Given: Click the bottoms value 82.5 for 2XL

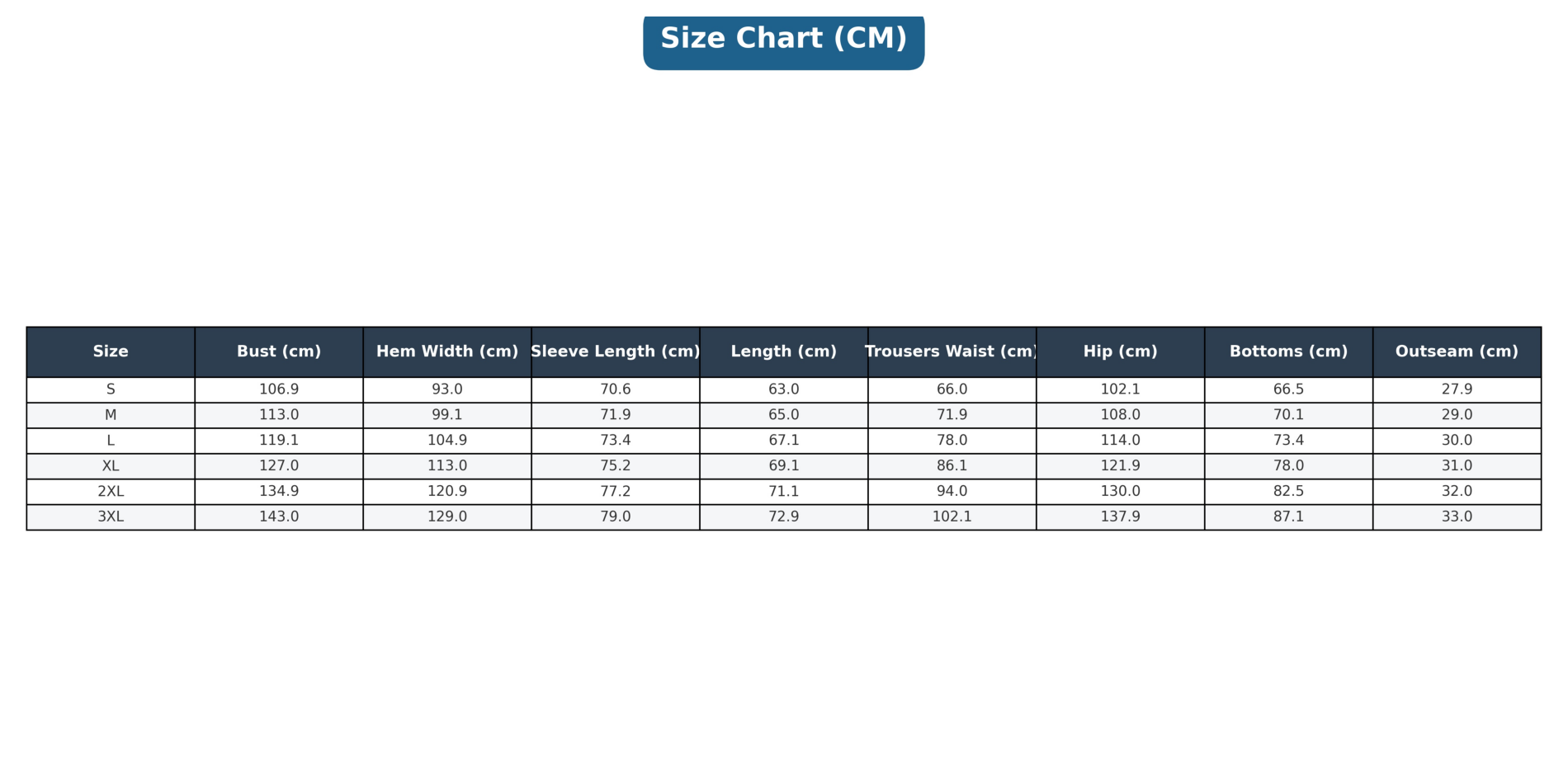Looking at the screenshot, I should (1288, 492).
